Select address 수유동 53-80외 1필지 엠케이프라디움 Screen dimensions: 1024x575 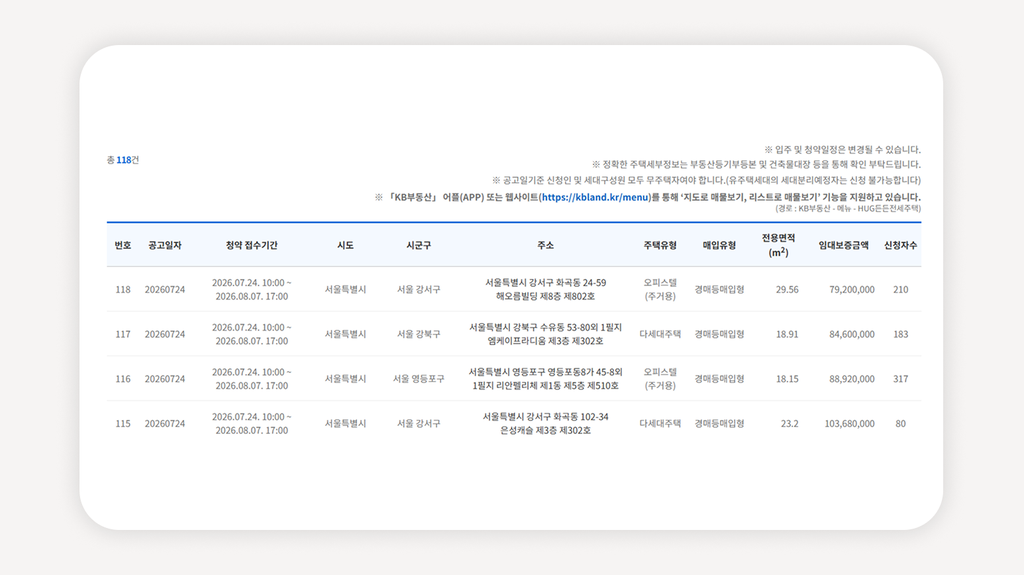click(x=545, y=334)
